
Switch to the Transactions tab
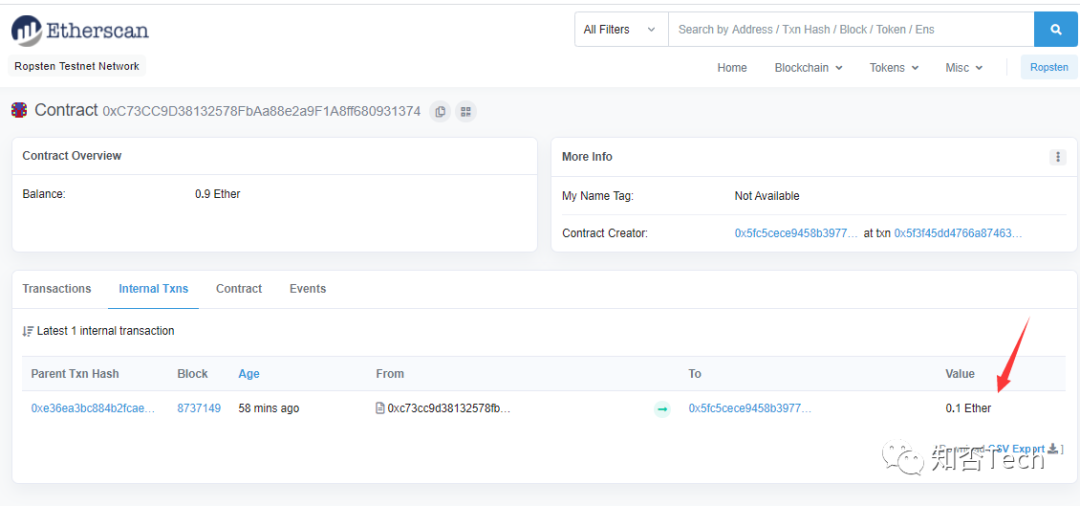pyautogui.click(x=56, y=288)
